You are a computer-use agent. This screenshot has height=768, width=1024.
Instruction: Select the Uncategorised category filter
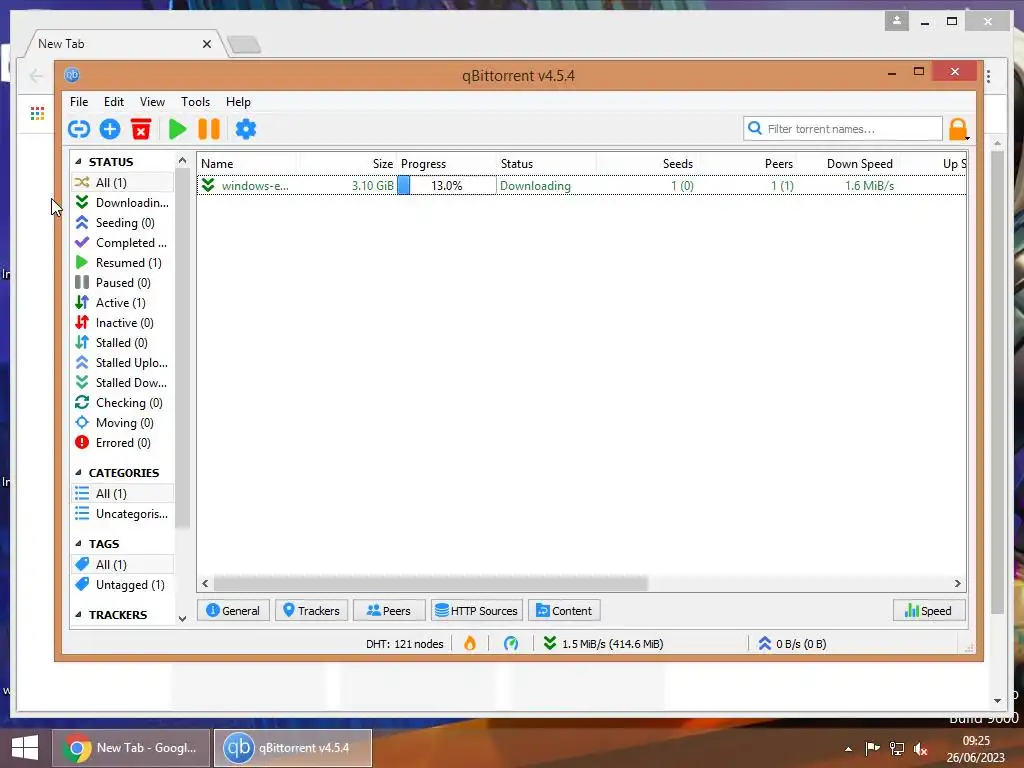click(x=122, y=514)
